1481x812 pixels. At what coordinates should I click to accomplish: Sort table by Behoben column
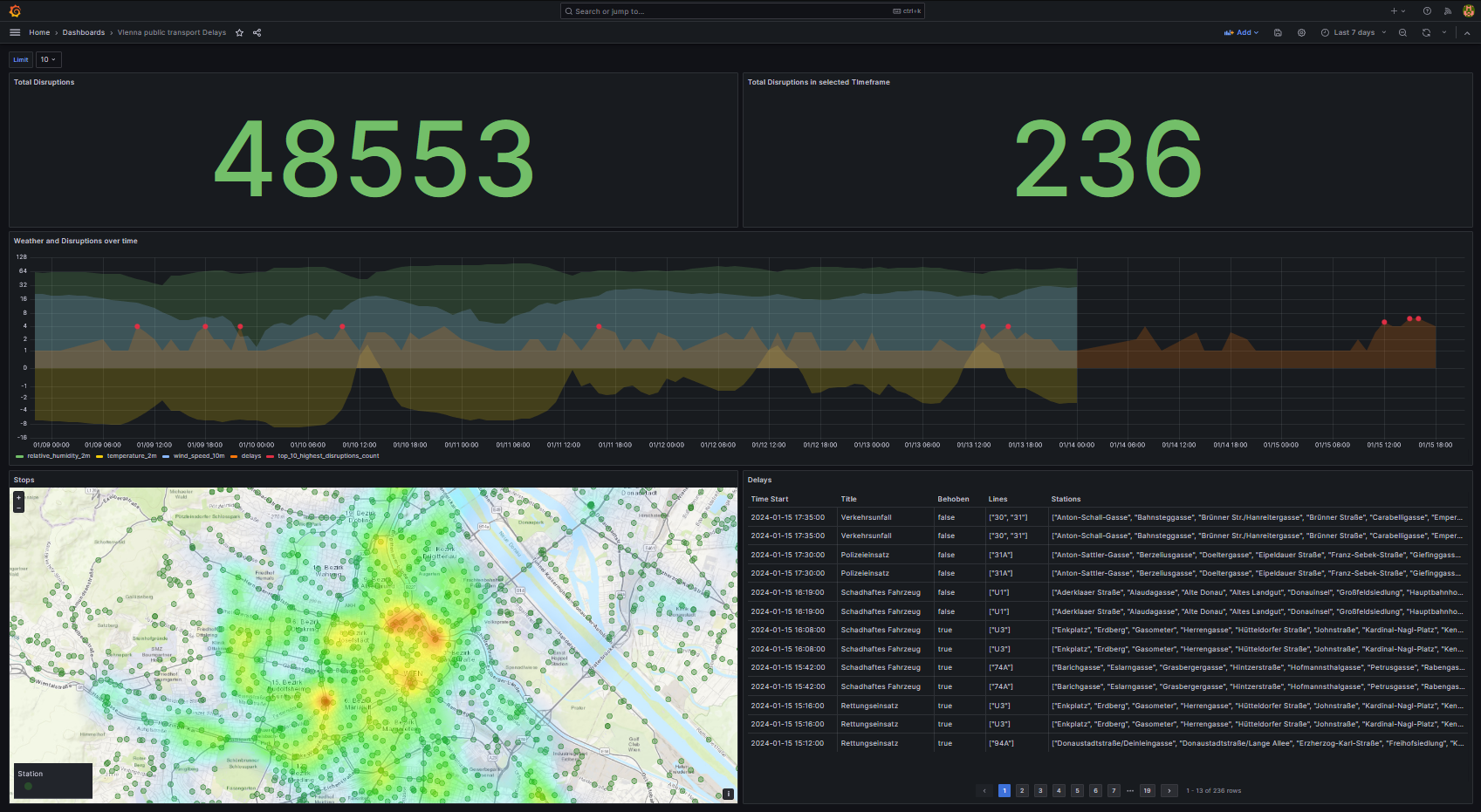click(953, 499)
